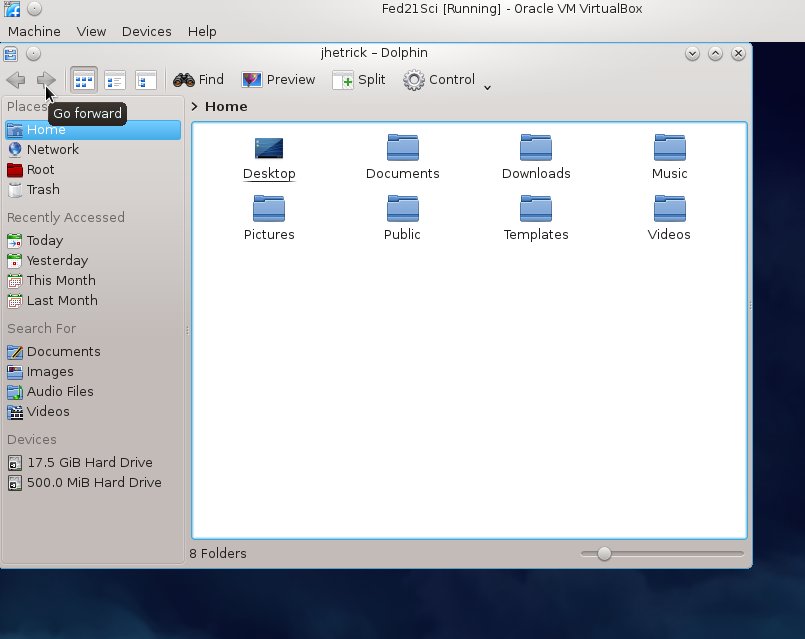
Task: Switch to Details view mode
Action: tap(146, 80)
